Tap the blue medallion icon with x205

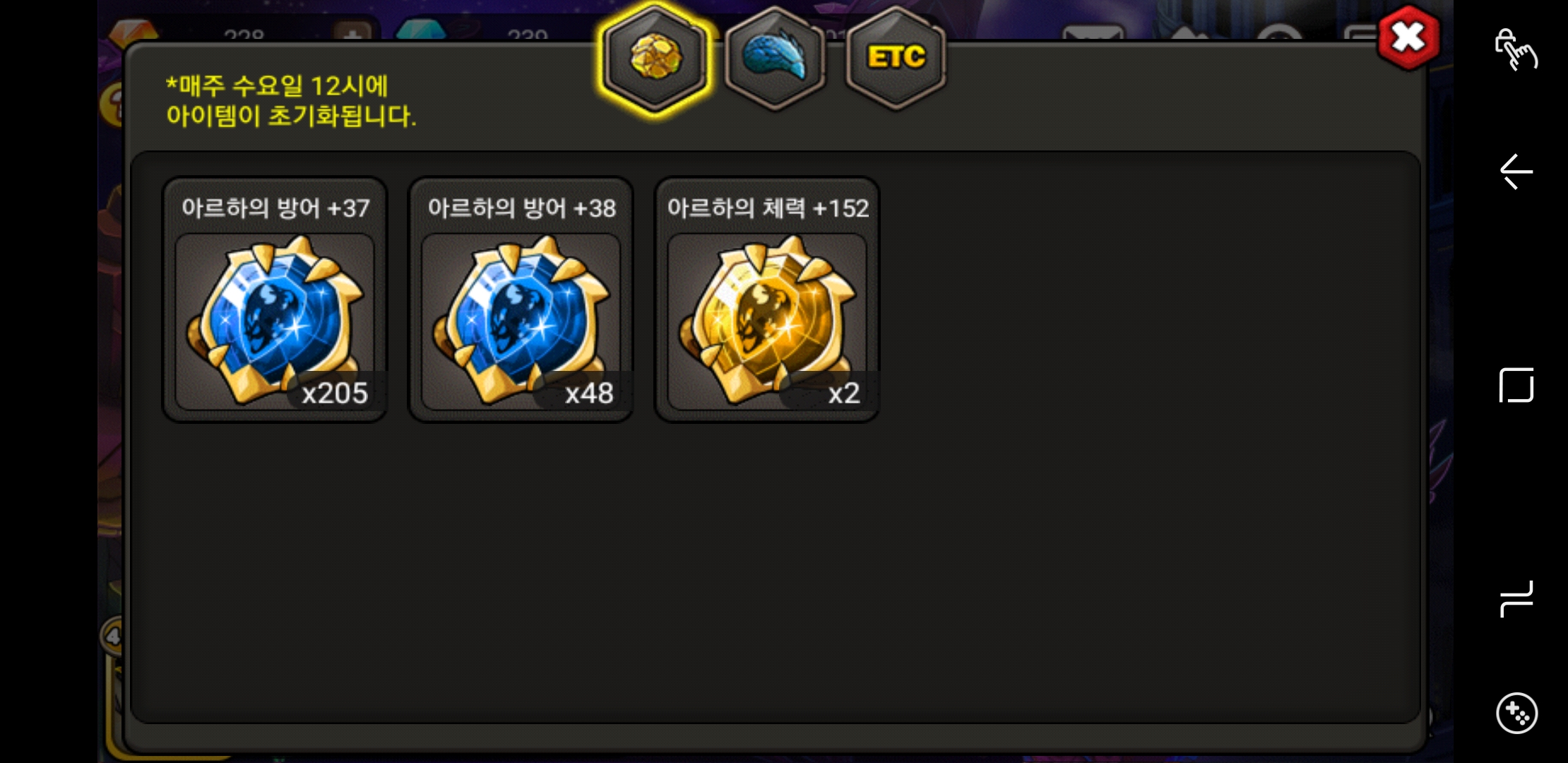(x=275, y=321)
